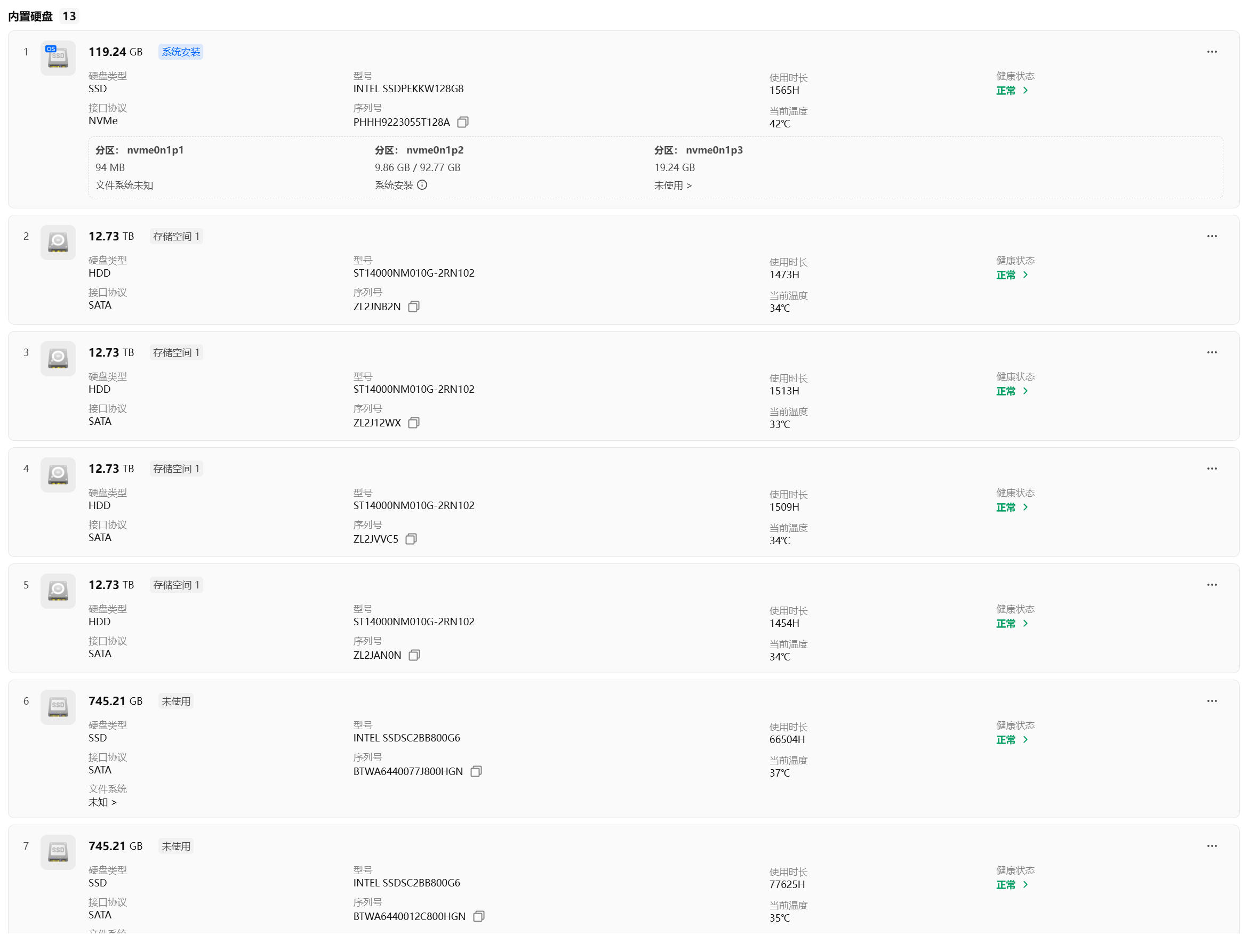Click 未知 file system link on disk 6
Screen dimensions: 1250x952
[102, 802]
